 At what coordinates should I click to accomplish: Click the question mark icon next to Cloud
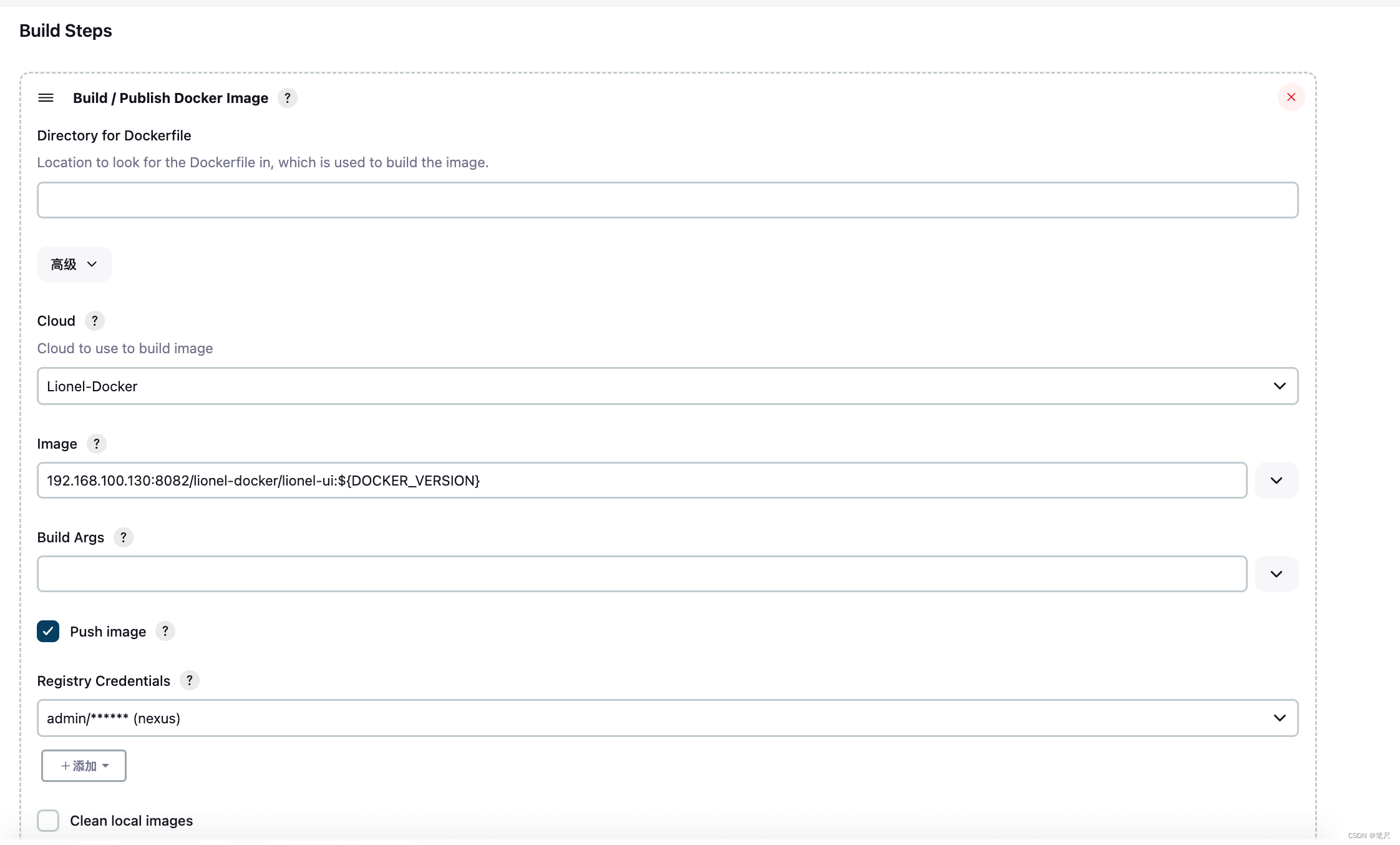pos(95,321)
